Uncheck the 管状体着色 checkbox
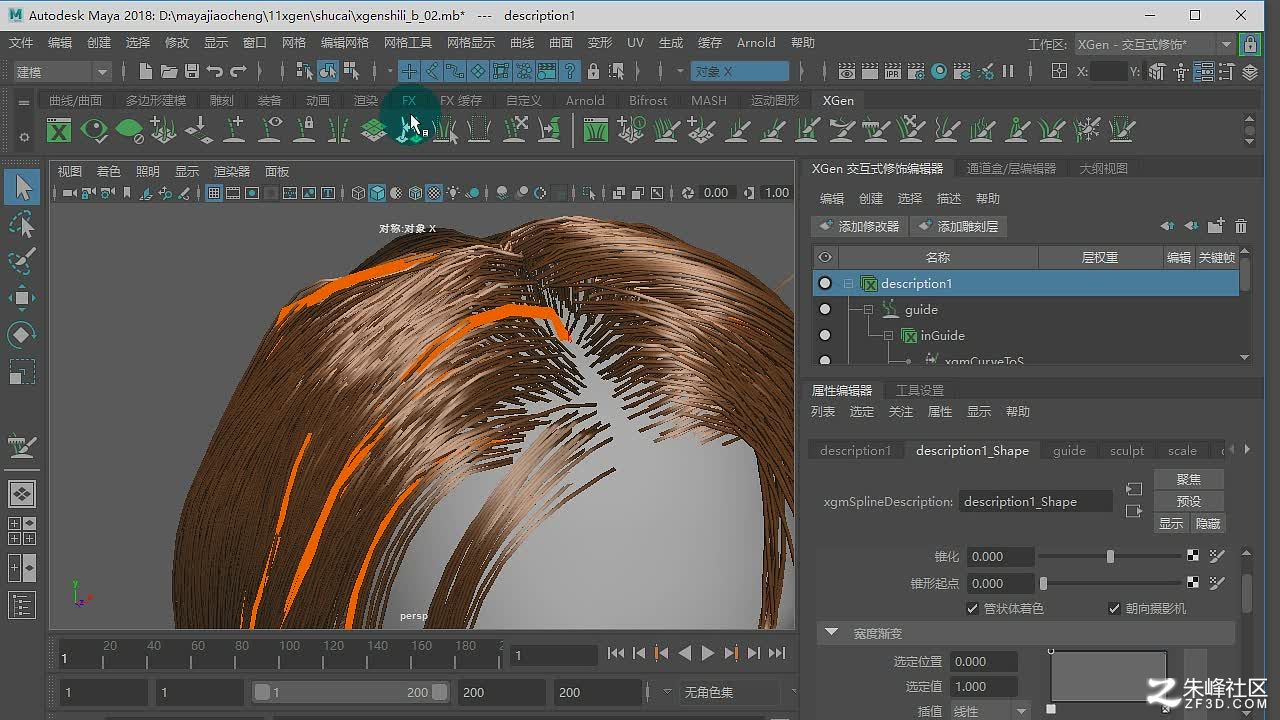 click(x=973, y=608)
